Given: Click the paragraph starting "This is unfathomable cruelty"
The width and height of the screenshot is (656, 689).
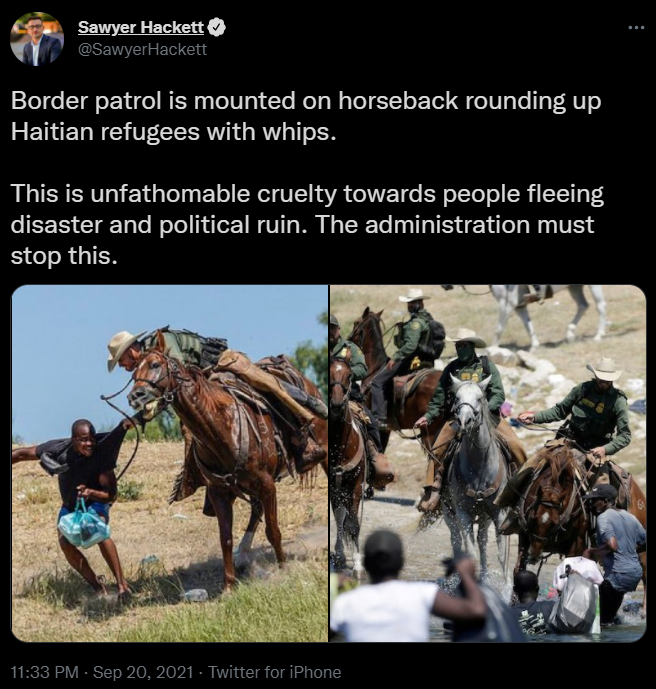Looking at the screenshot, I should point(307,224).
